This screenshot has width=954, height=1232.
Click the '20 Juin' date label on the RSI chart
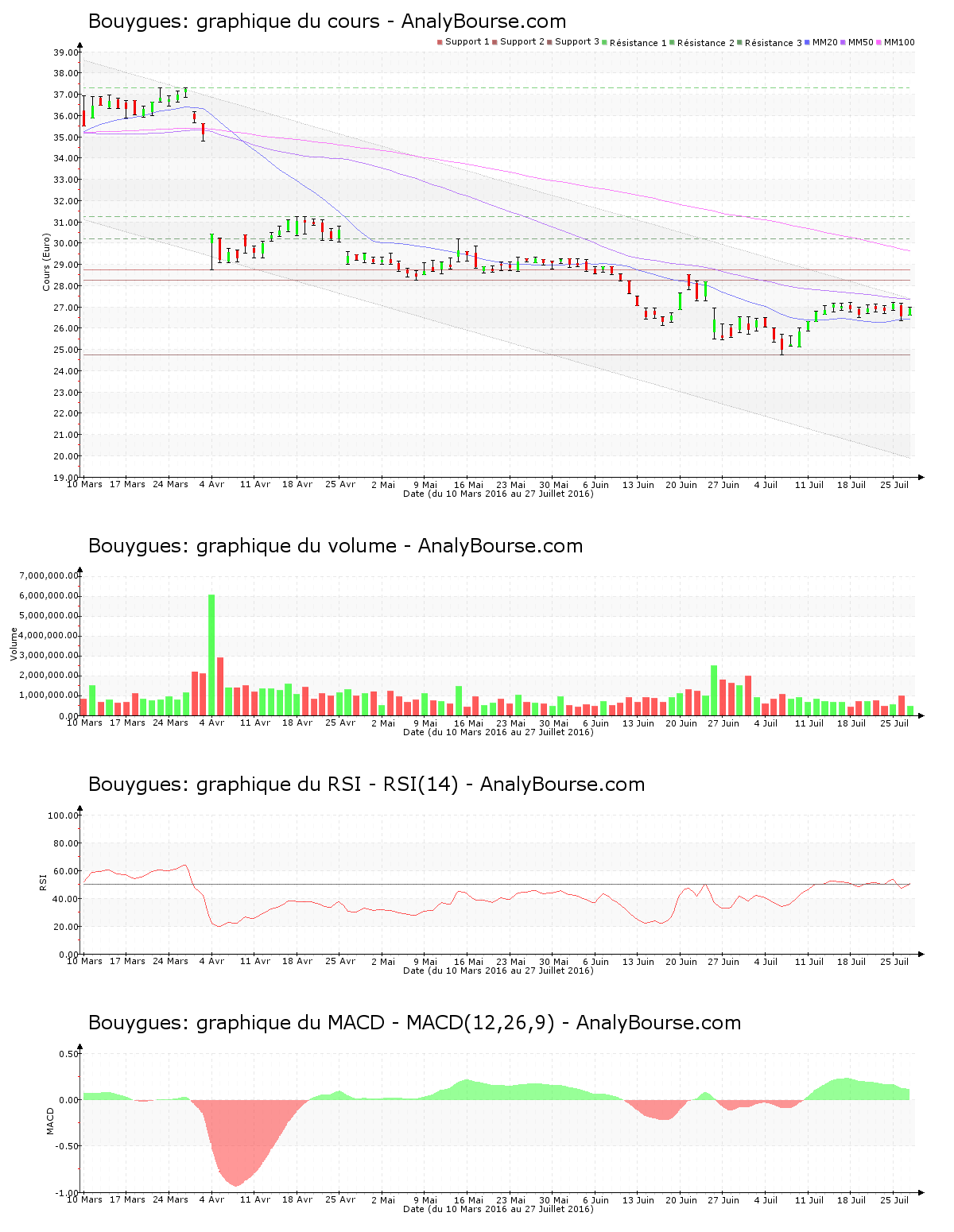pyautogui.click(x=681, y=962)
